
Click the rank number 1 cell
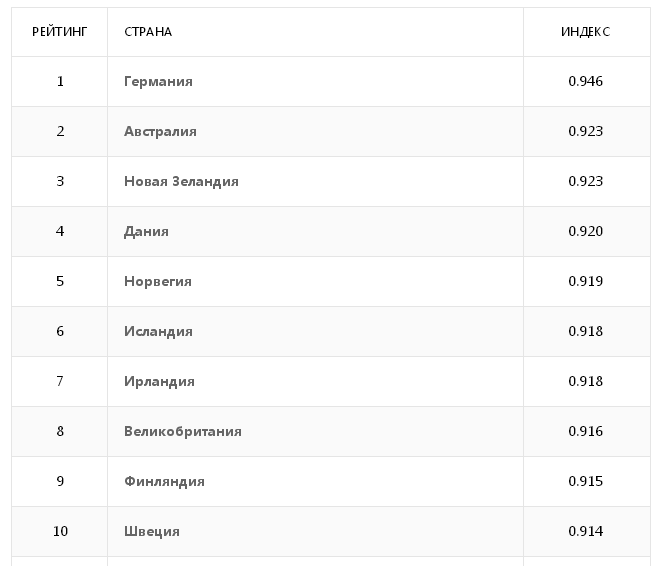point(60,81)
